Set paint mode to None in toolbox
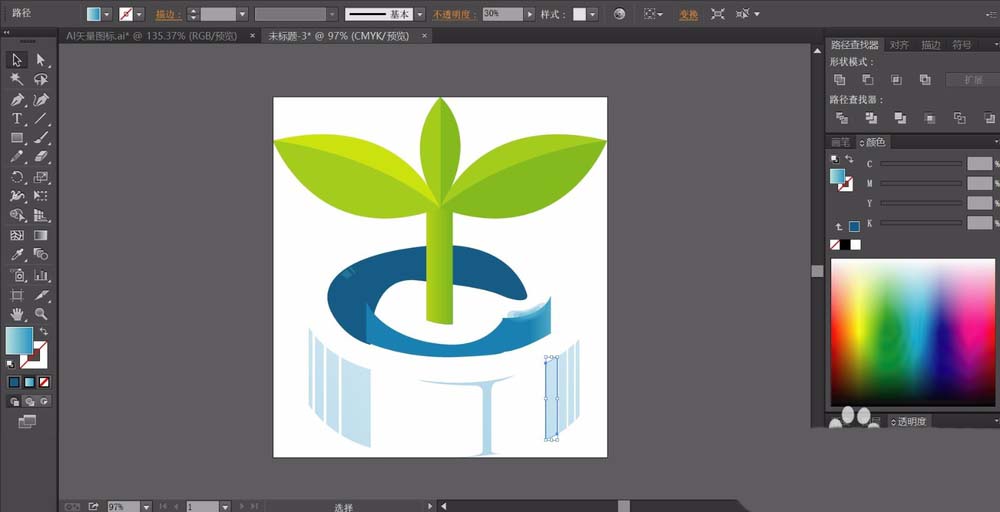This screenshot has width=1000, height=512. [44, 382]
